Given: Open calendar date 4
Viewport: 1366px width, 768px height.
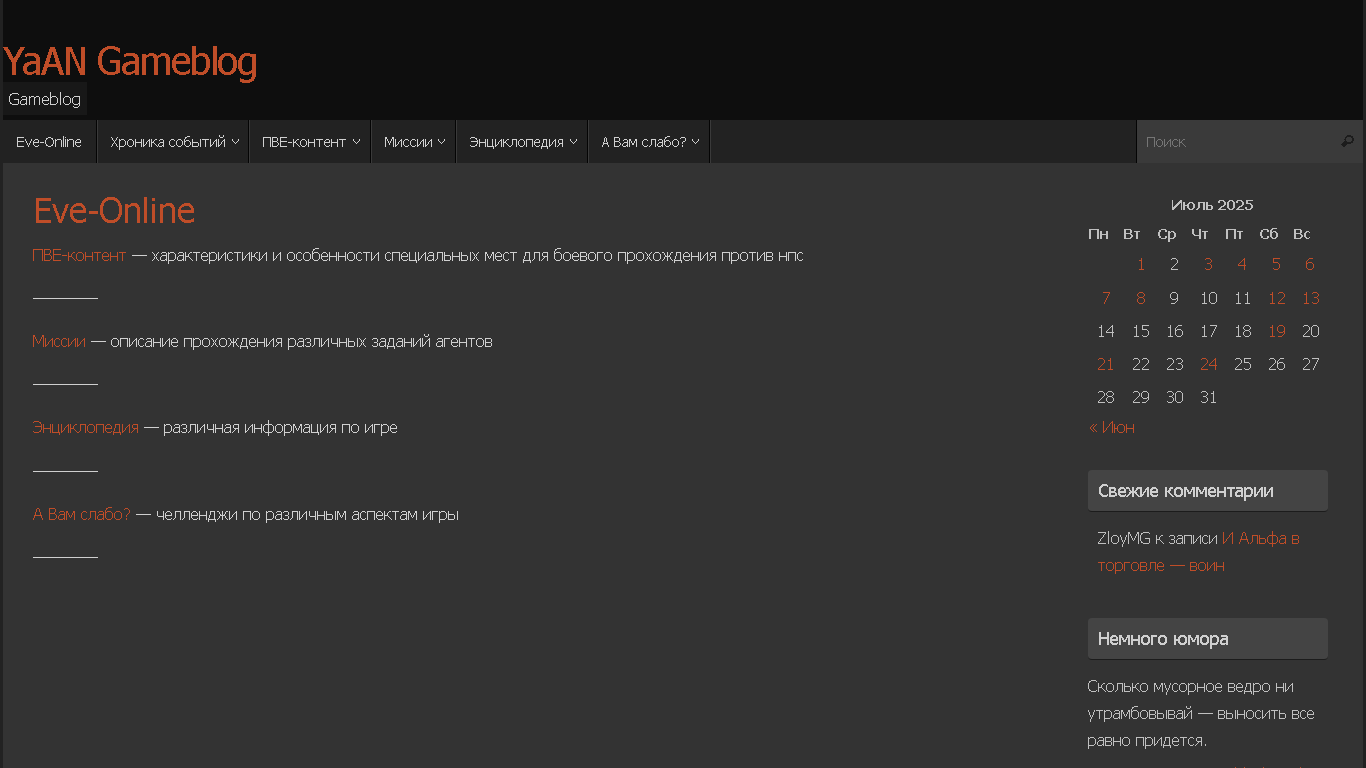Looking at the screenshot, I should pyautogui.click(x=1242, y=264).
